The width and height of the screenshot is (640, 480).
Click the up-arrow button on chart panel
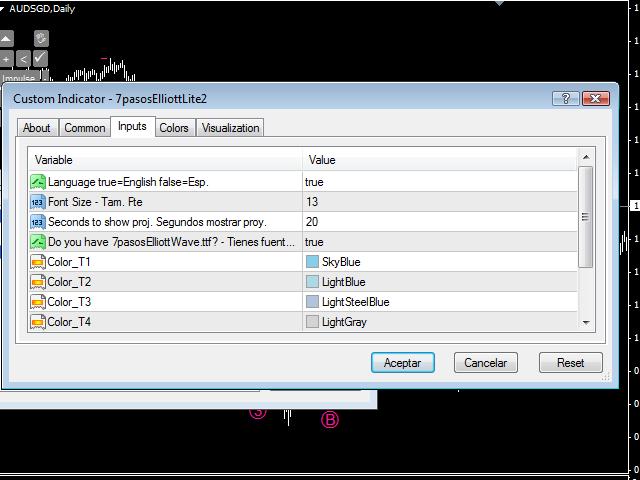click(x=6, y=39)
